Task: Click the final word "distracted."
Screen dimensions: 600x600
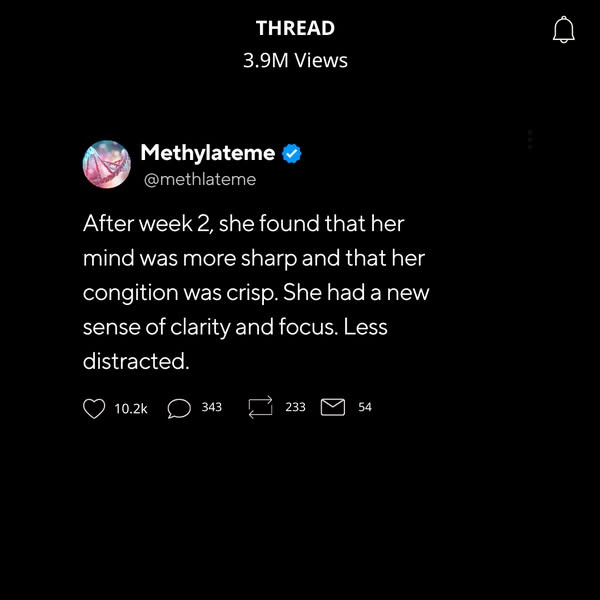Action: [x=136, y=362]
